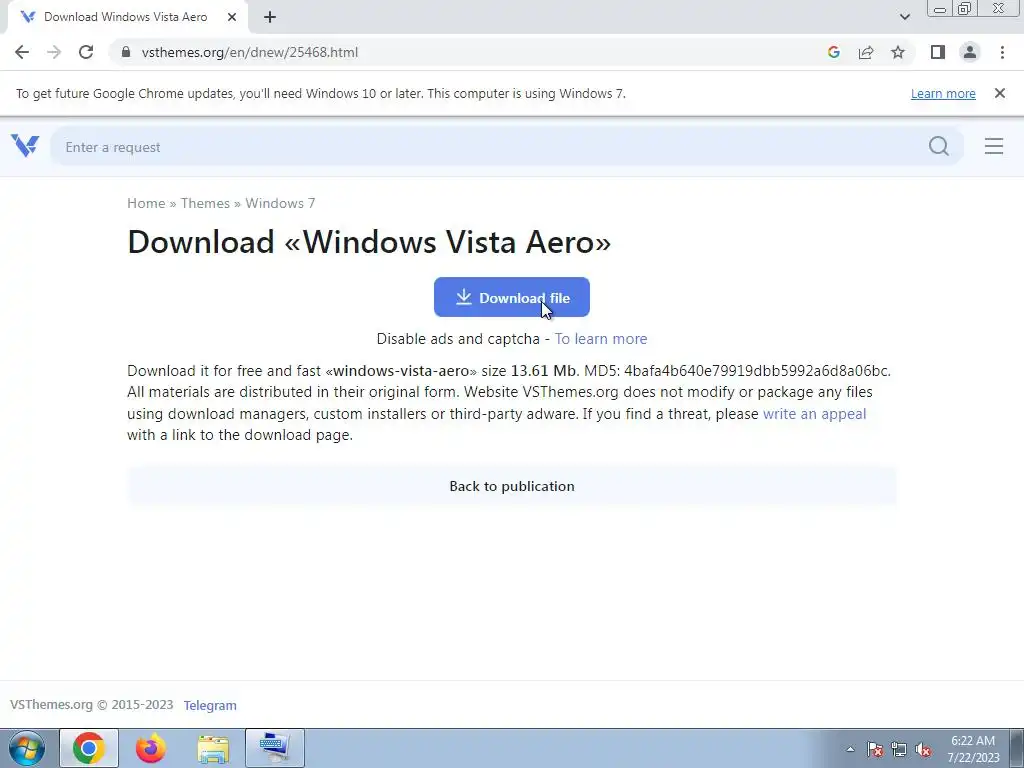Launch Firefox from the taskbar
Viewport: 1024px width, 768px height.
click(151, 748)
